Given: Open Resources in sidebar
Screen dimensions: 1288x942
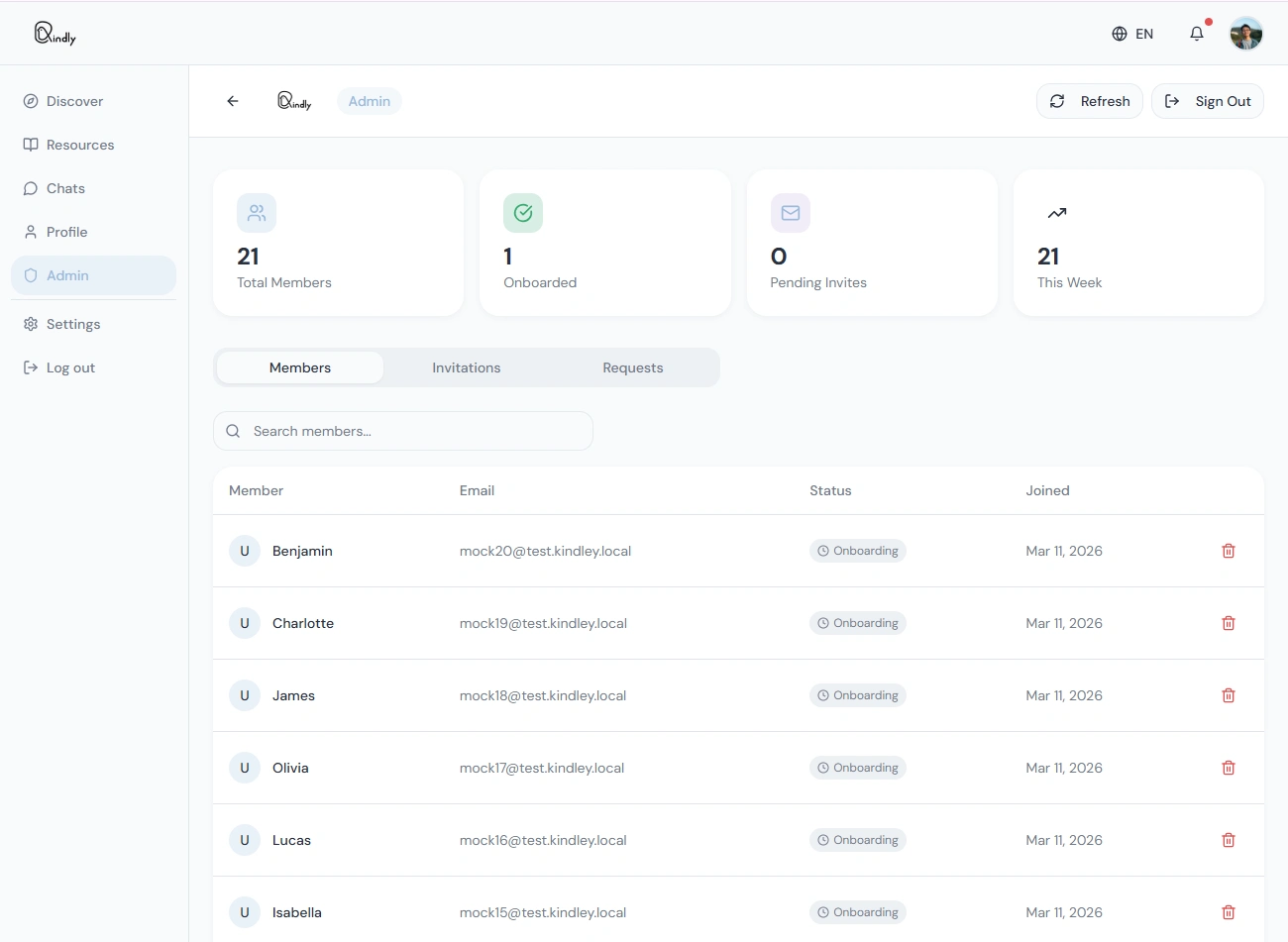Looking at the screenshot, I should coord(93,145).
